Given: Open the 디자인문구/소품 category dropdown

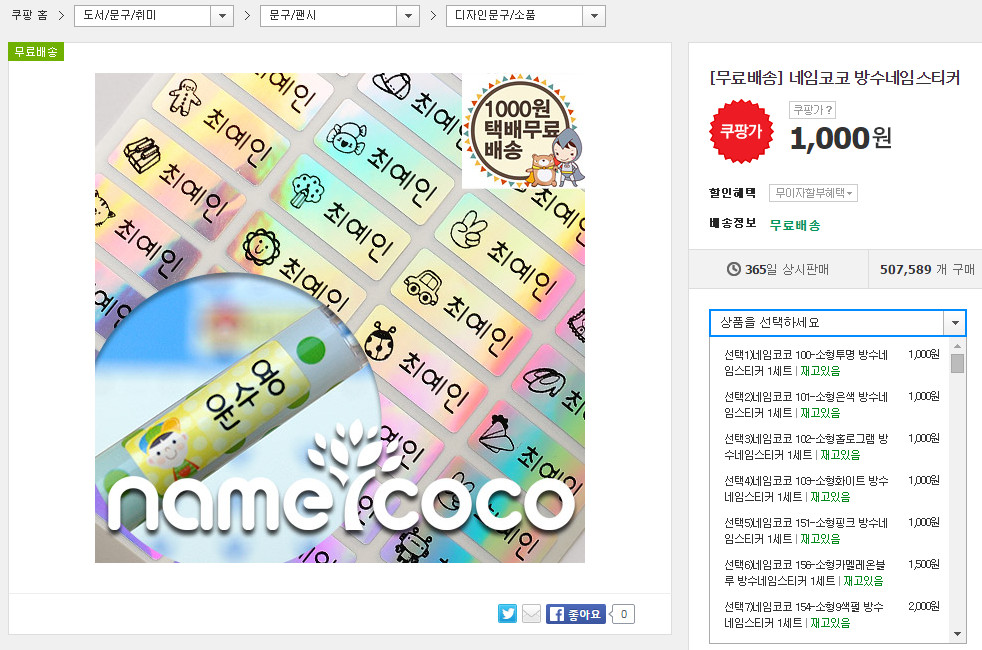Looking at the screenshot, I should 594,16.
